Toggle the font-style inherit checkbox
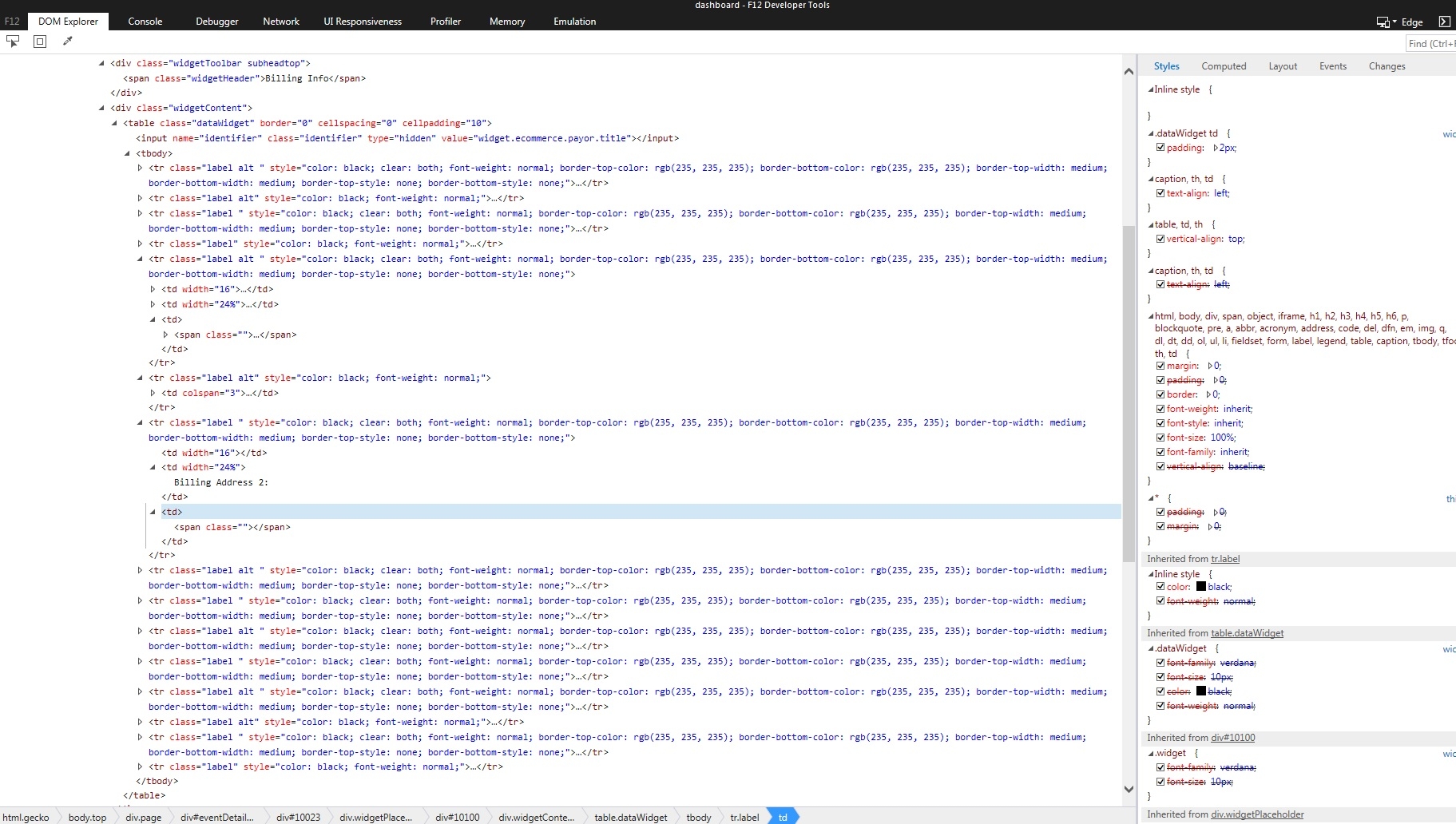This screenshot has height=824, width=1456. (x=1160, y=423)
